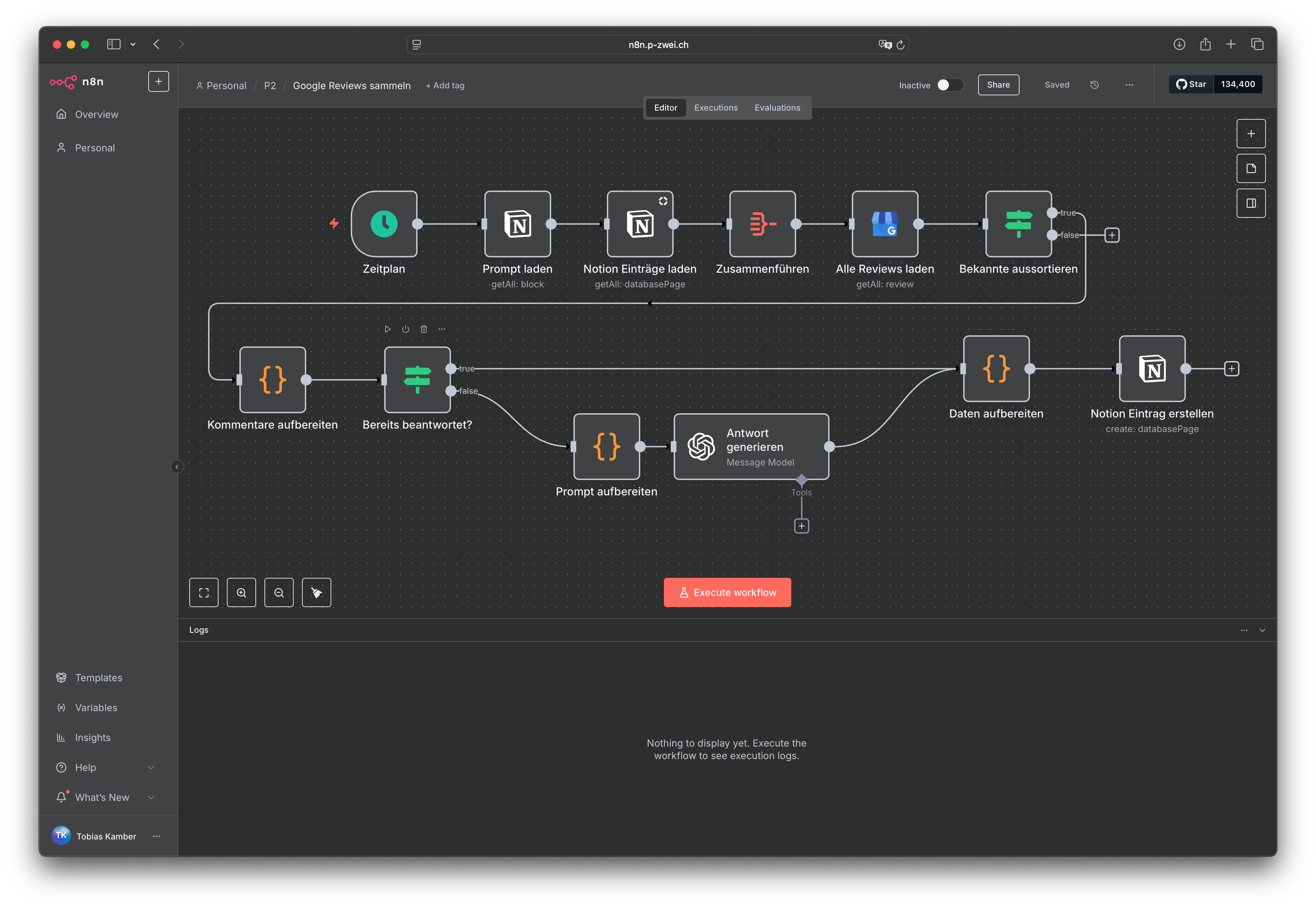Select the Alle Reviews laden Google node

(x=885, y=224)
